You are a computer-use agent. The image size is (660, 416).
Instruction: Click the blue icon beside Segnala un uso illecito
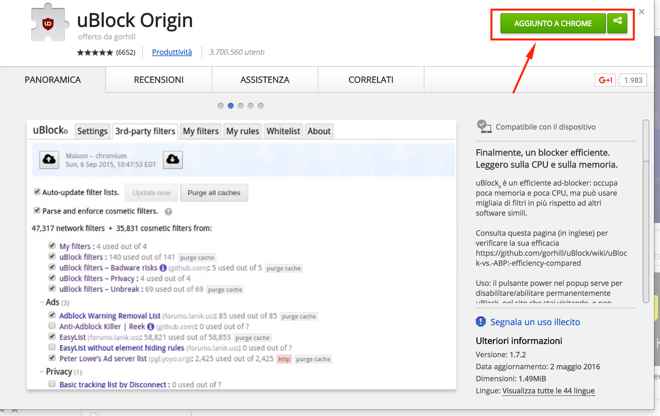tap(481, 322)
